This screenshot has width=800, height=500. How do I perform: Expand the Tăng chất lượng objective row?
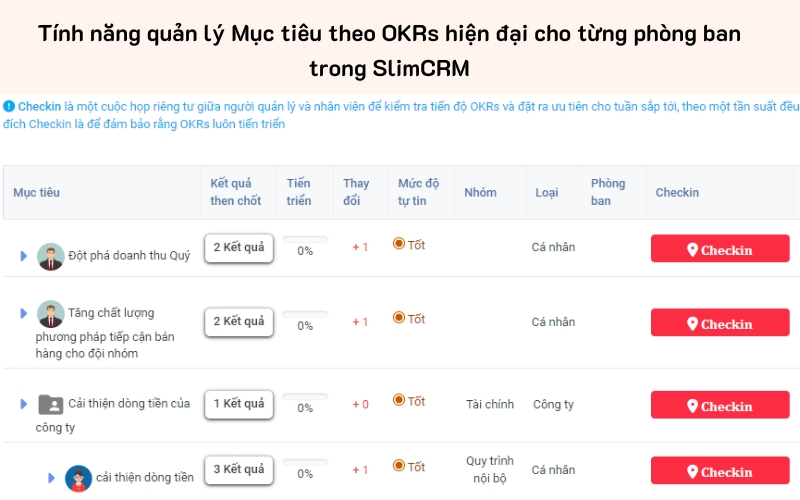24,314
